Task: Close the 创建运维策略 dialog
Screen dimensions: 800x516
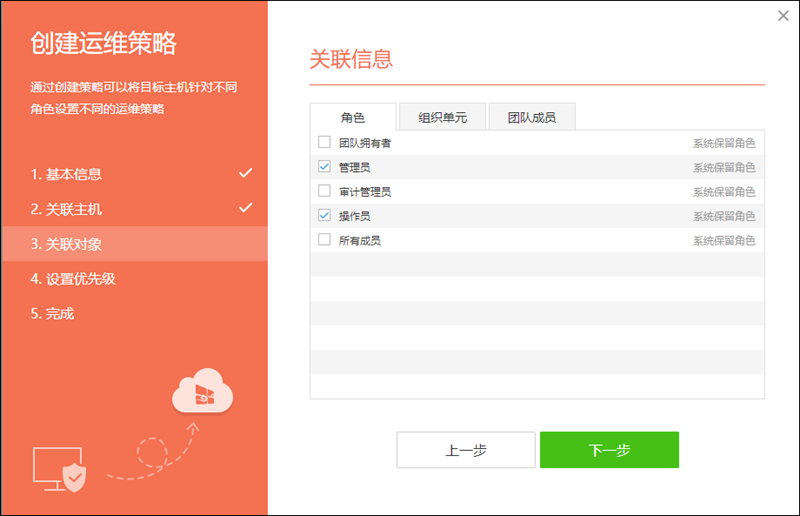Action: click(783, 15)
